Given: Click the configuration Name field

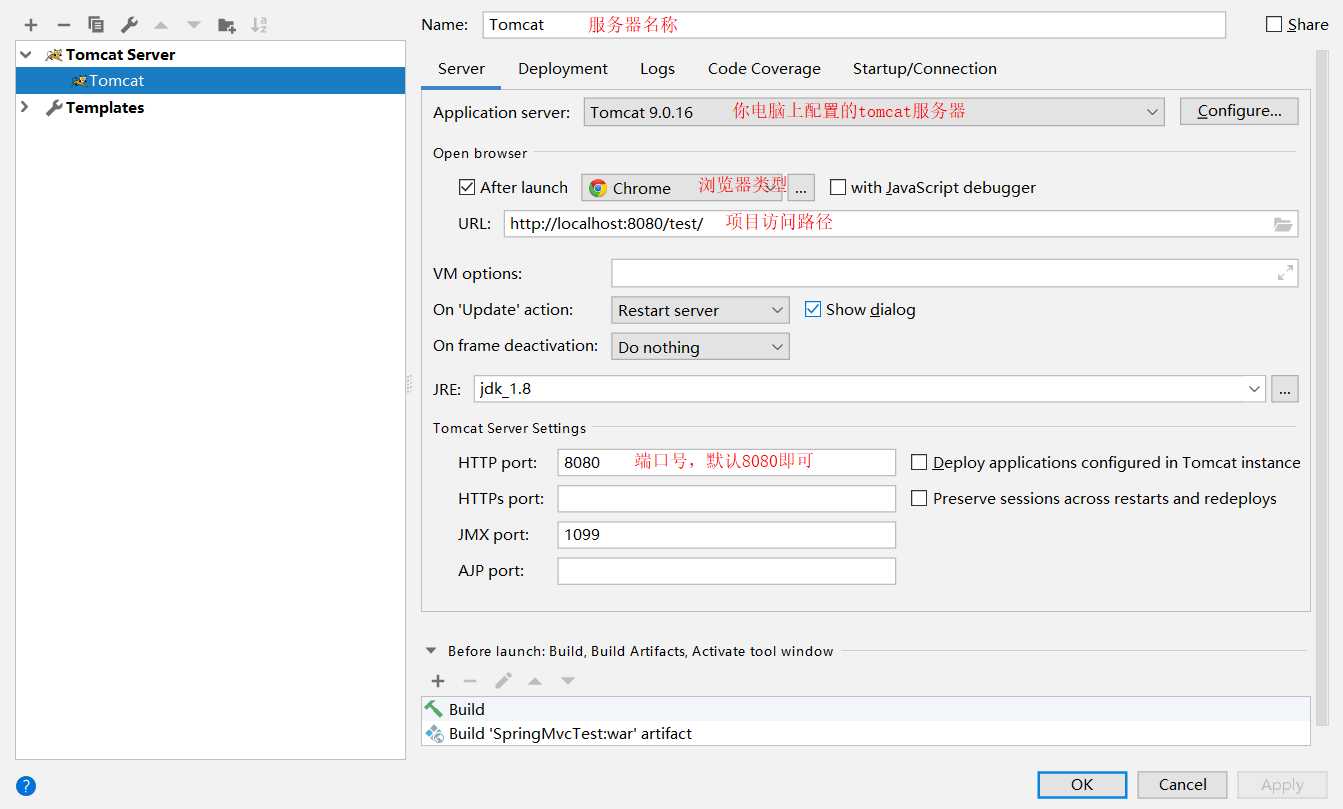Looking at the screenshot, I should pos(854,24).
